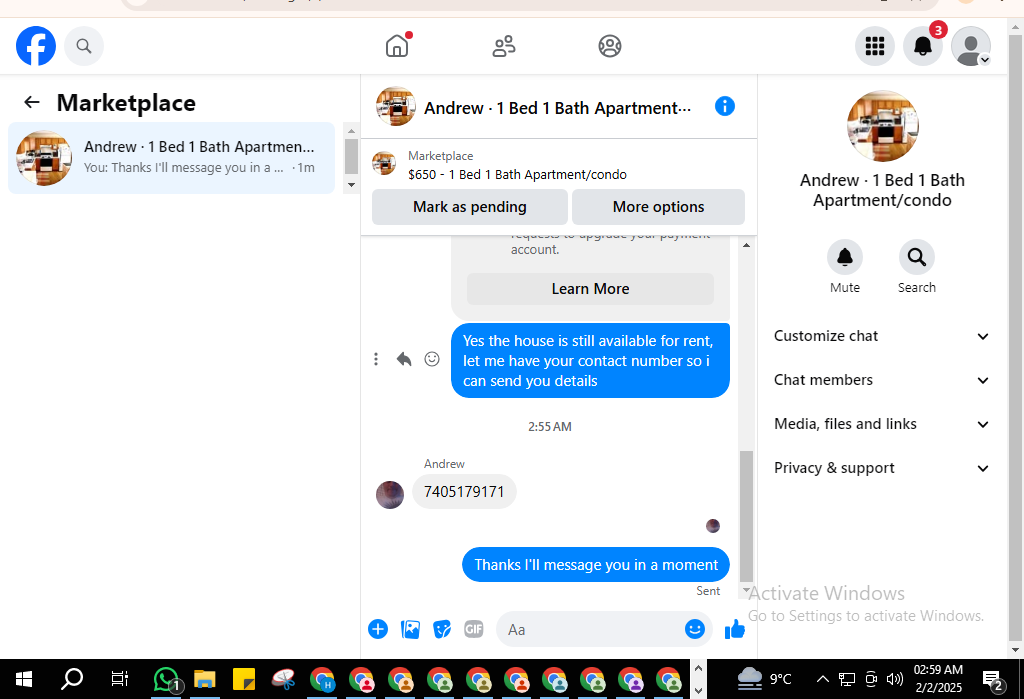Click scroll down arrow of conversation list
1024x699 pixels.
point(351,185)
